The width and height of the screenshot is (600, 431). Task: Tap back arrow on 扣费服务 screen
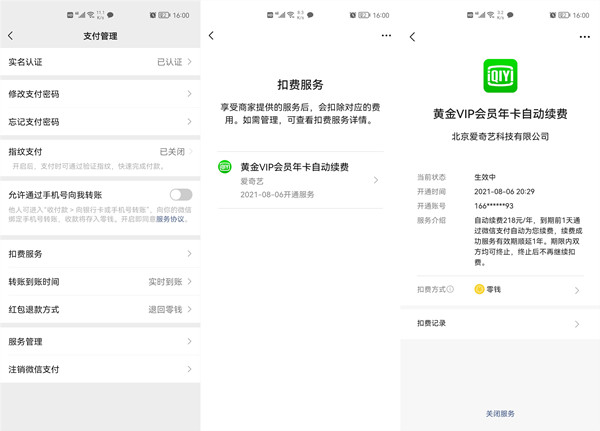pos(211,36)
